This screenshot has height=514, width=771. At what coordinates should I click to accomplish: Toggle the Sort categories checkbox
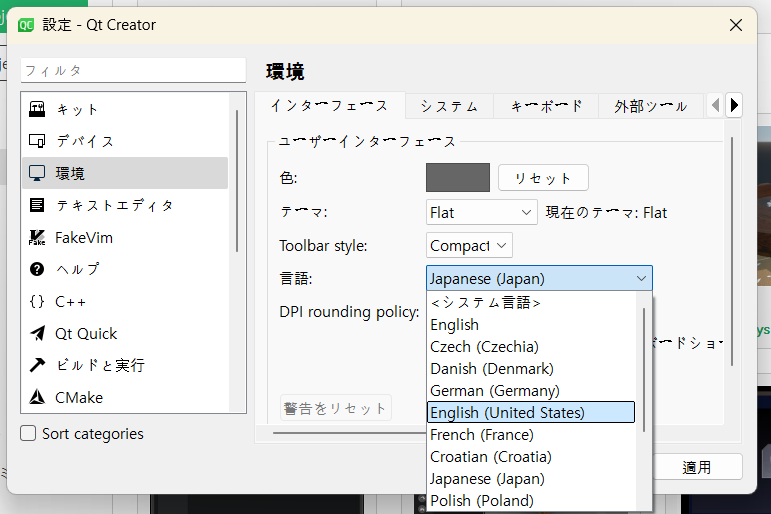click(28, 433)
